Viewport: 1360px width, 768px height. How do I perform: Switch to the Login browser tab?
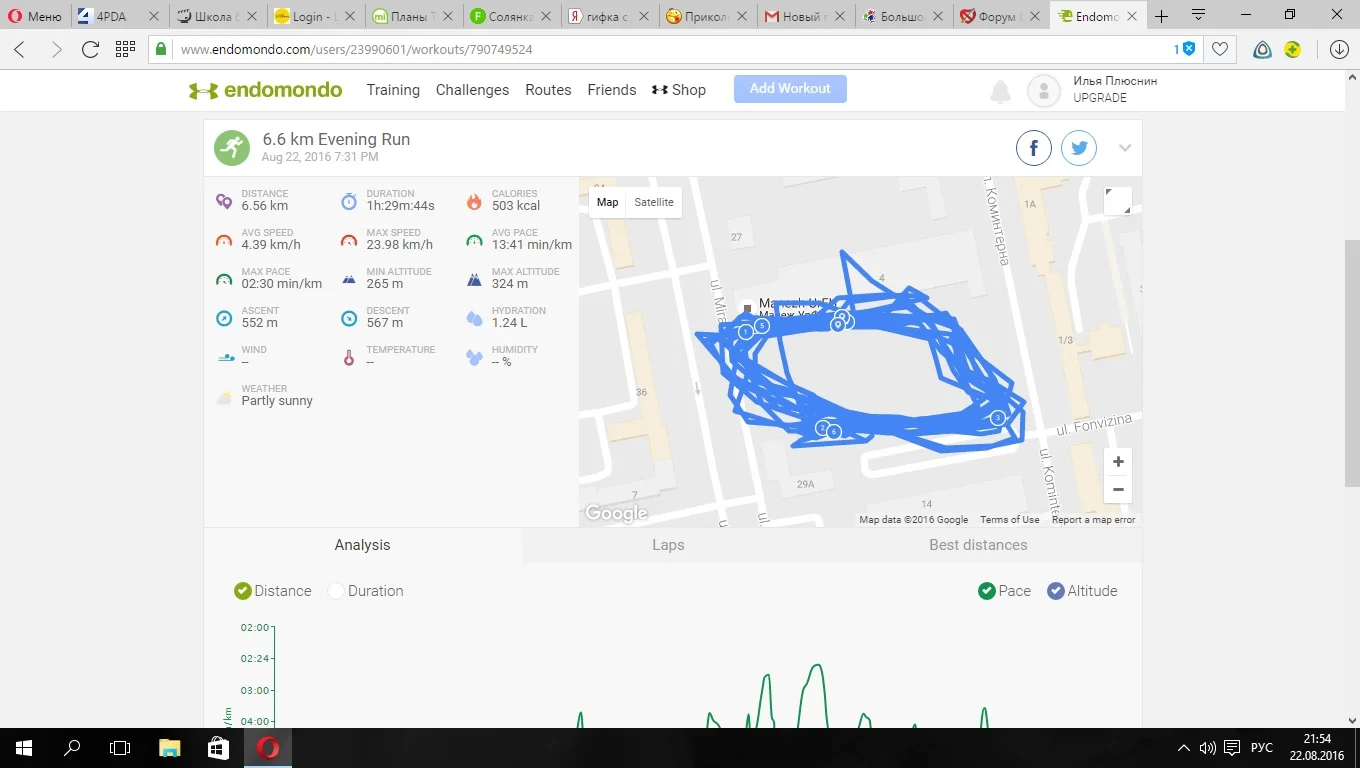coord(314,16)
